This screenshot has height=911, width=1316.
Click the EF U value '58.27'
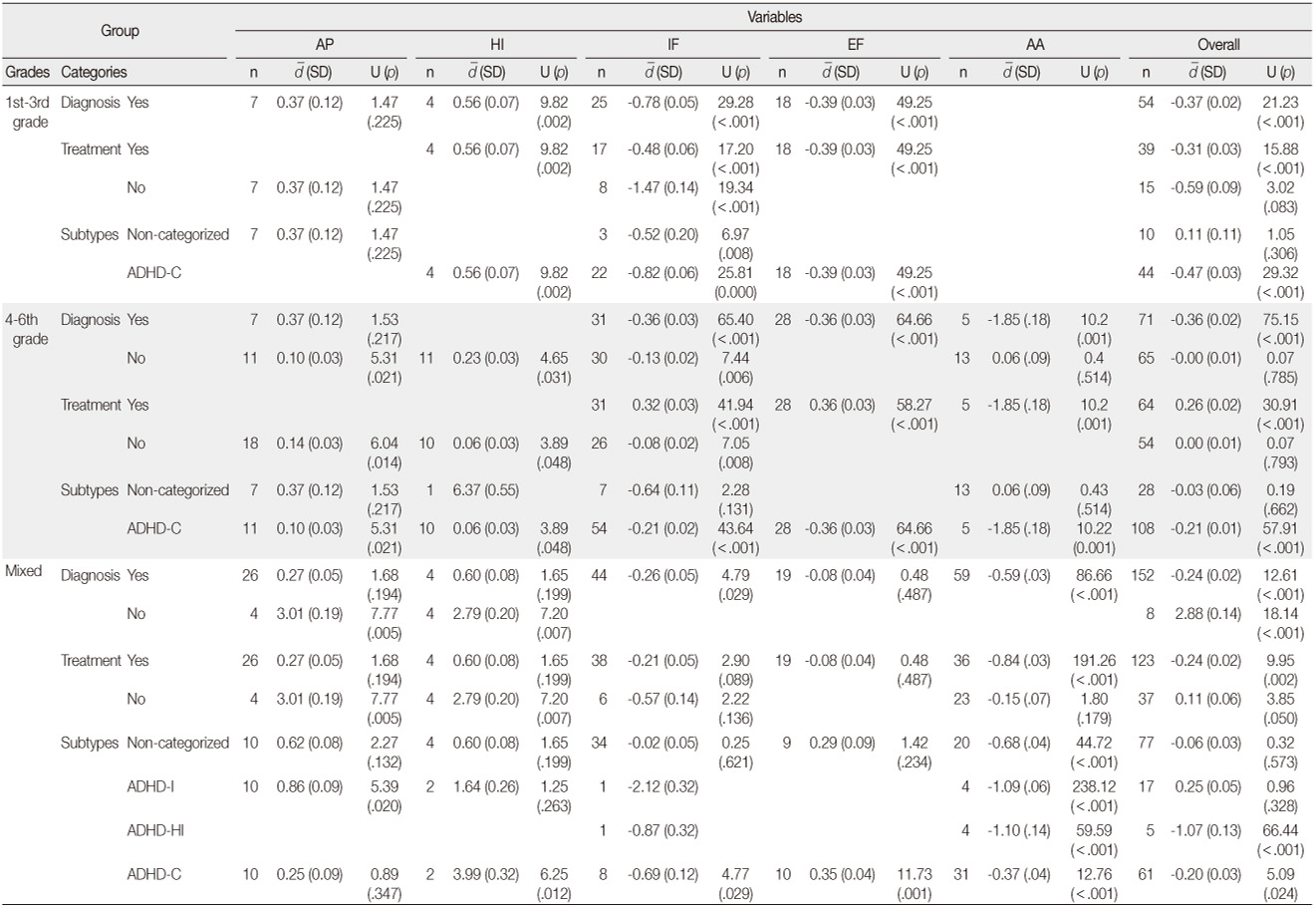point(914,406)
